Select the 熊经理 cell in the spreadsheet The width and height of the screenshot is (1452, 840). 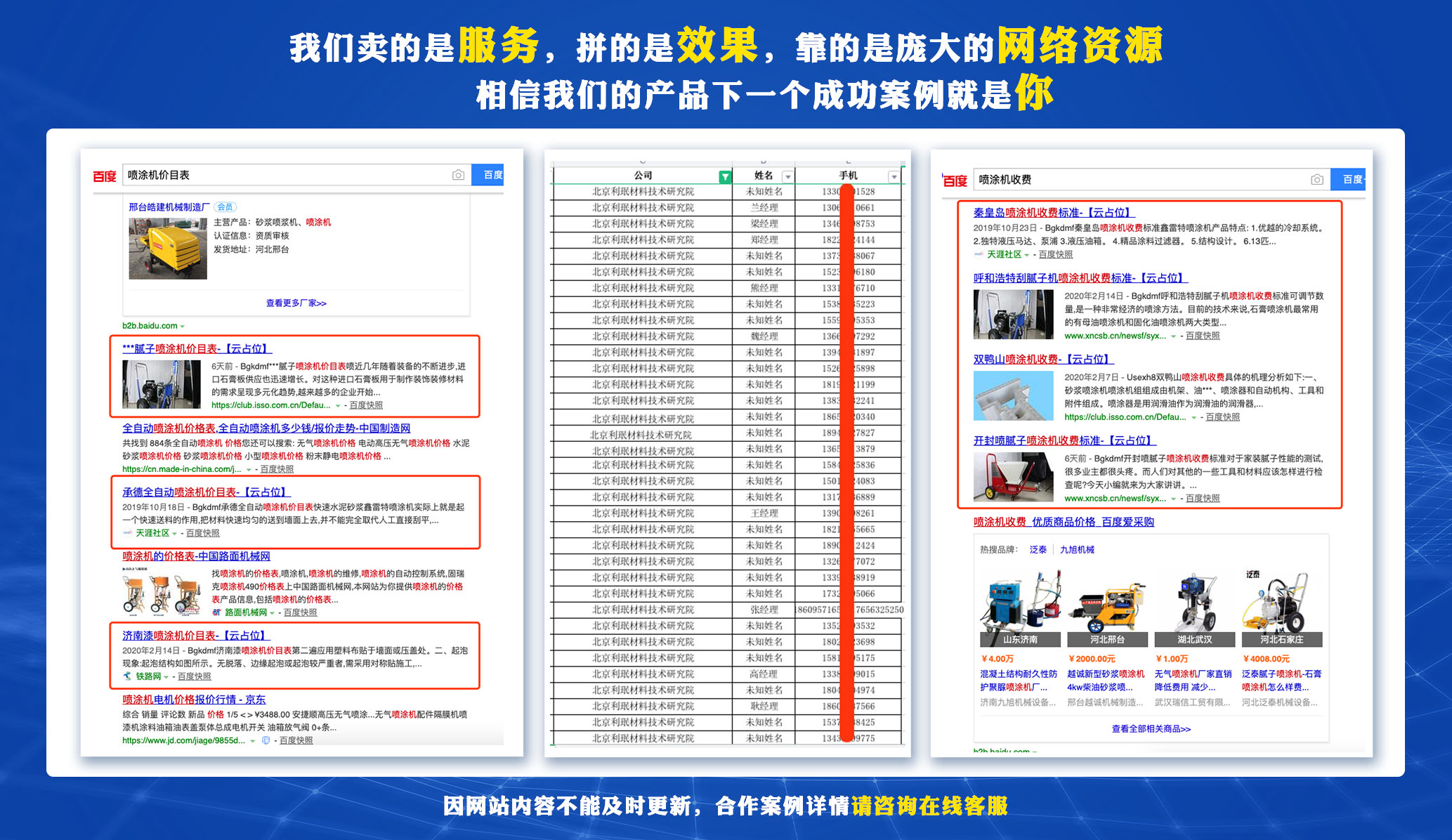[x=764, y=288]
